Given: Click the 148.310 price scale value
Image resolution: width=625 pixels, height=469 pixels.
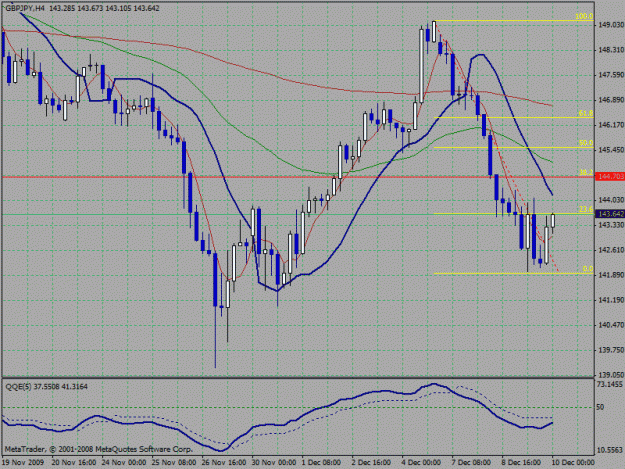Looking at the screenshot, I should (x=611, y=50).
